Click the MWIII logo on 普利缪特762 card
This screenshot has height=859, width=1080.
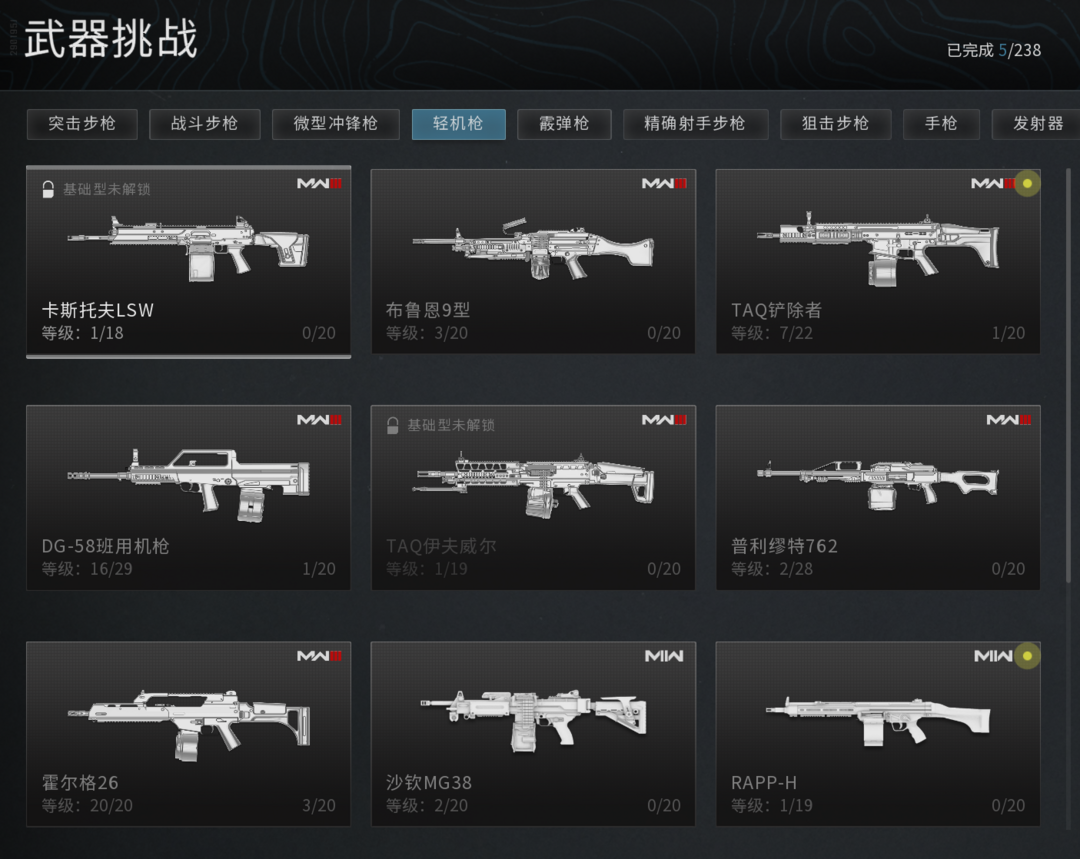(x=1008, y=420)
